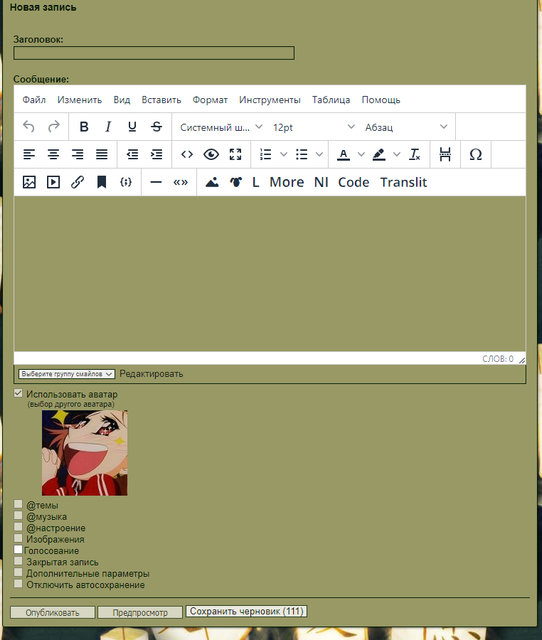
Task: Open the Файл menu
Action: tap(34, 100)
